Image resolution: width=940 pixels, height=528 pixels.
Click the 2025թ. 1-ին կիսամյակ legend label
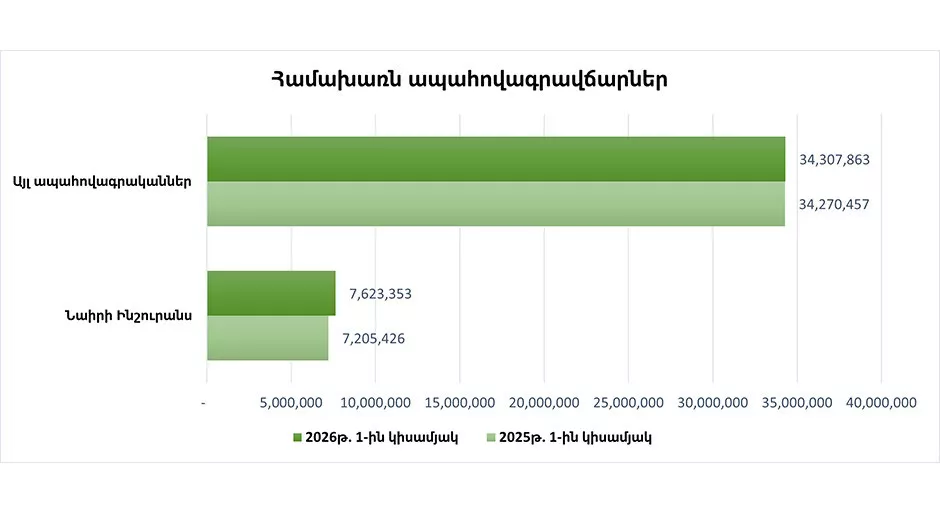tap(575, 438)
